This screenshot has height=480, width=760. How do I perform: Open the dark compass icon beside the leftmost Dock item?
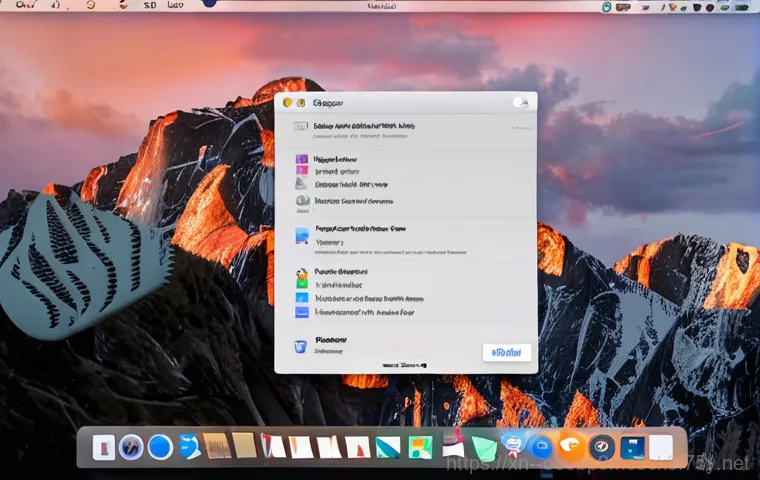coord(131,447)
